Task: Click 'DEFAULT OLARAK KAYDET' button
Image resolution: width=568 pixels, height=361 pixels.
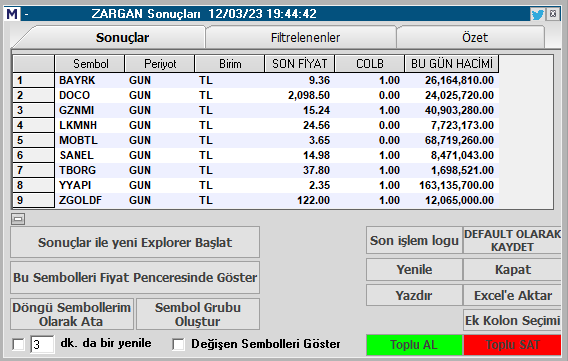Action: point(512,240)
